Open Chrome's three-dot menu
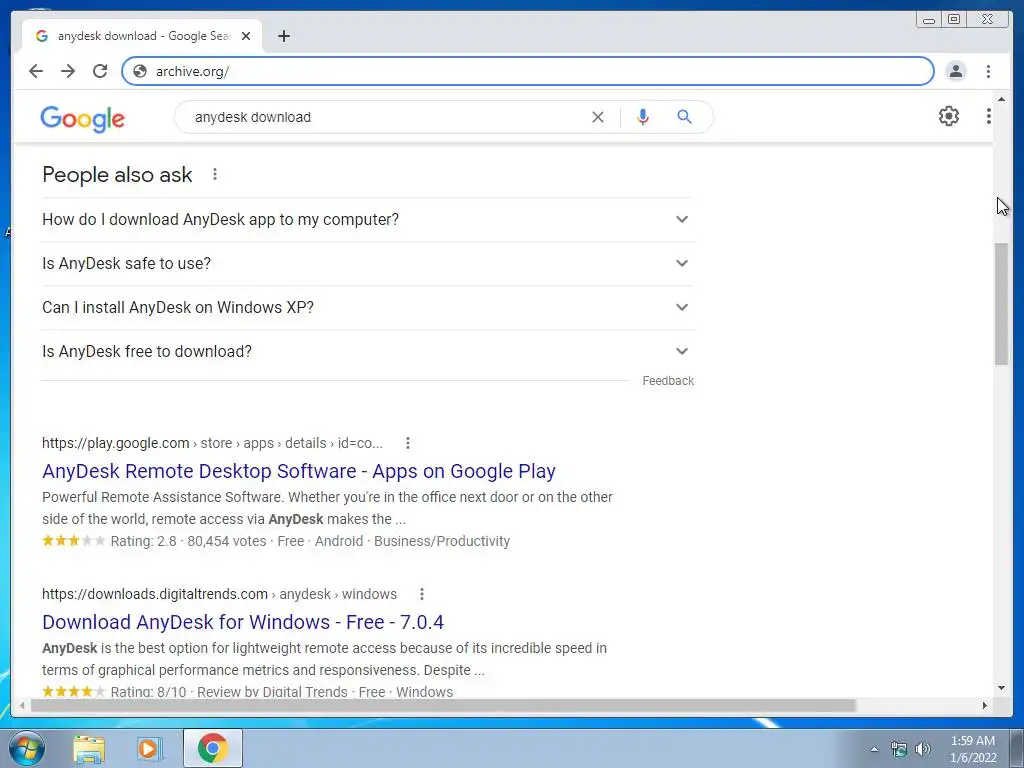Image resolution: width=1024 pixels, height=768 pixels. (x=988, y=71)
